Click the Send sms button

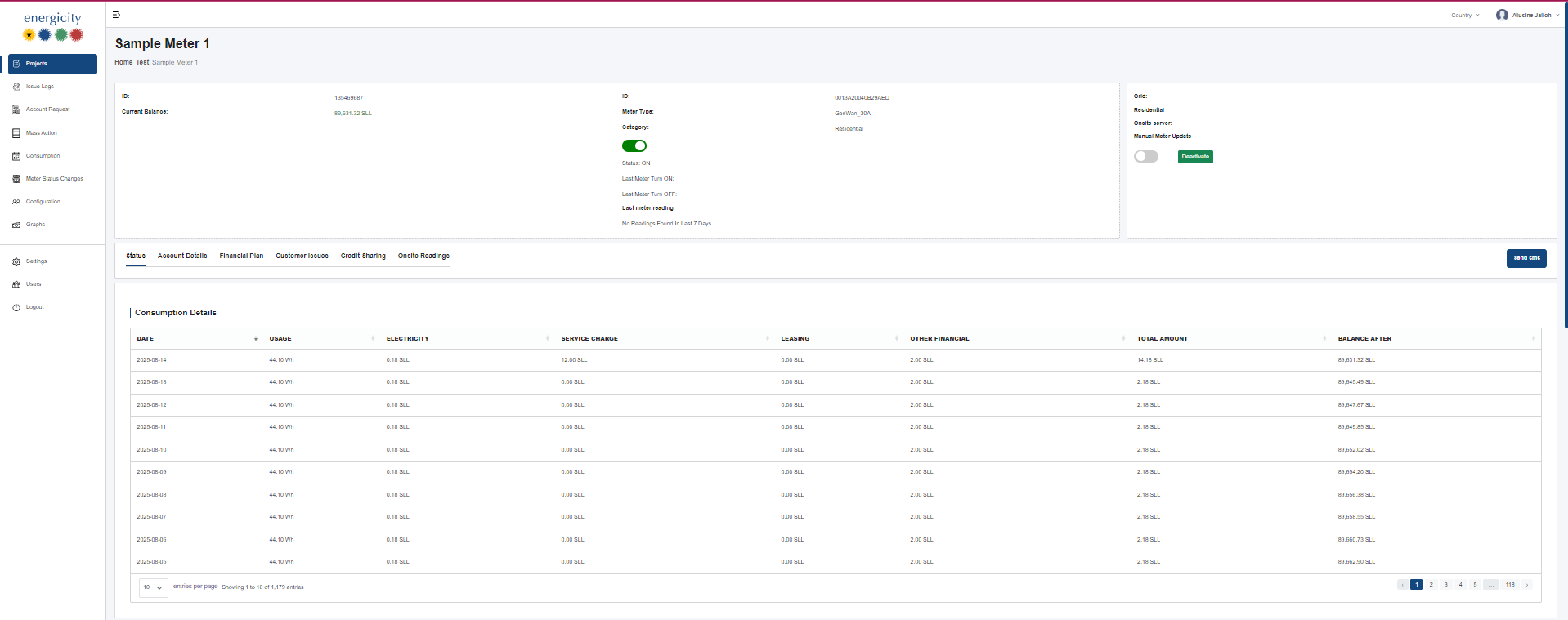[x=1526, y=258]
